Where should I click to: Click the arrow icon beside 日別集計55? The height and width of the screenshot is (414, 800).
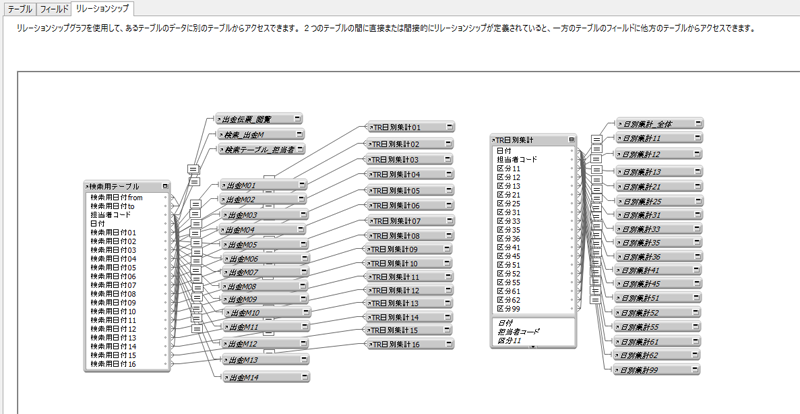point(619,327)
